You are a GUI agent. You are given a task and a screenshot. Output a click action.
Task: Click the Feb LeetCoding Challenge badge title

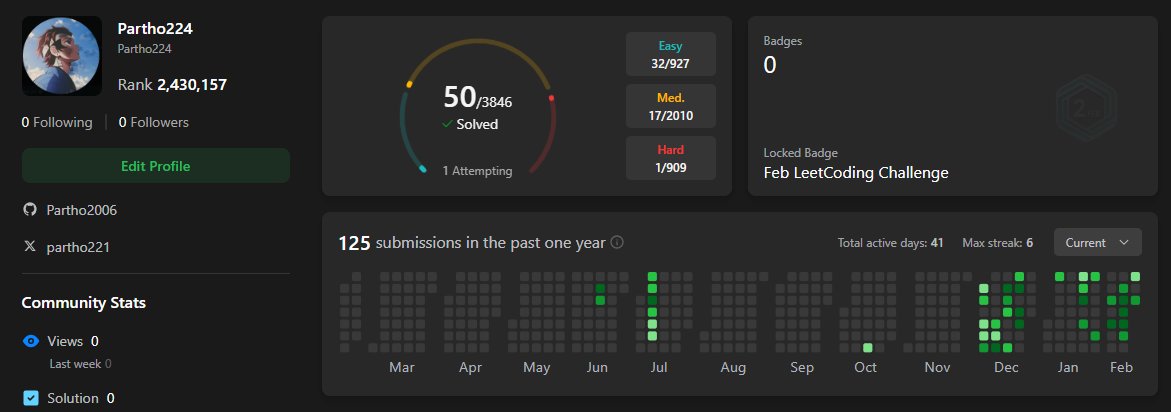856,172
